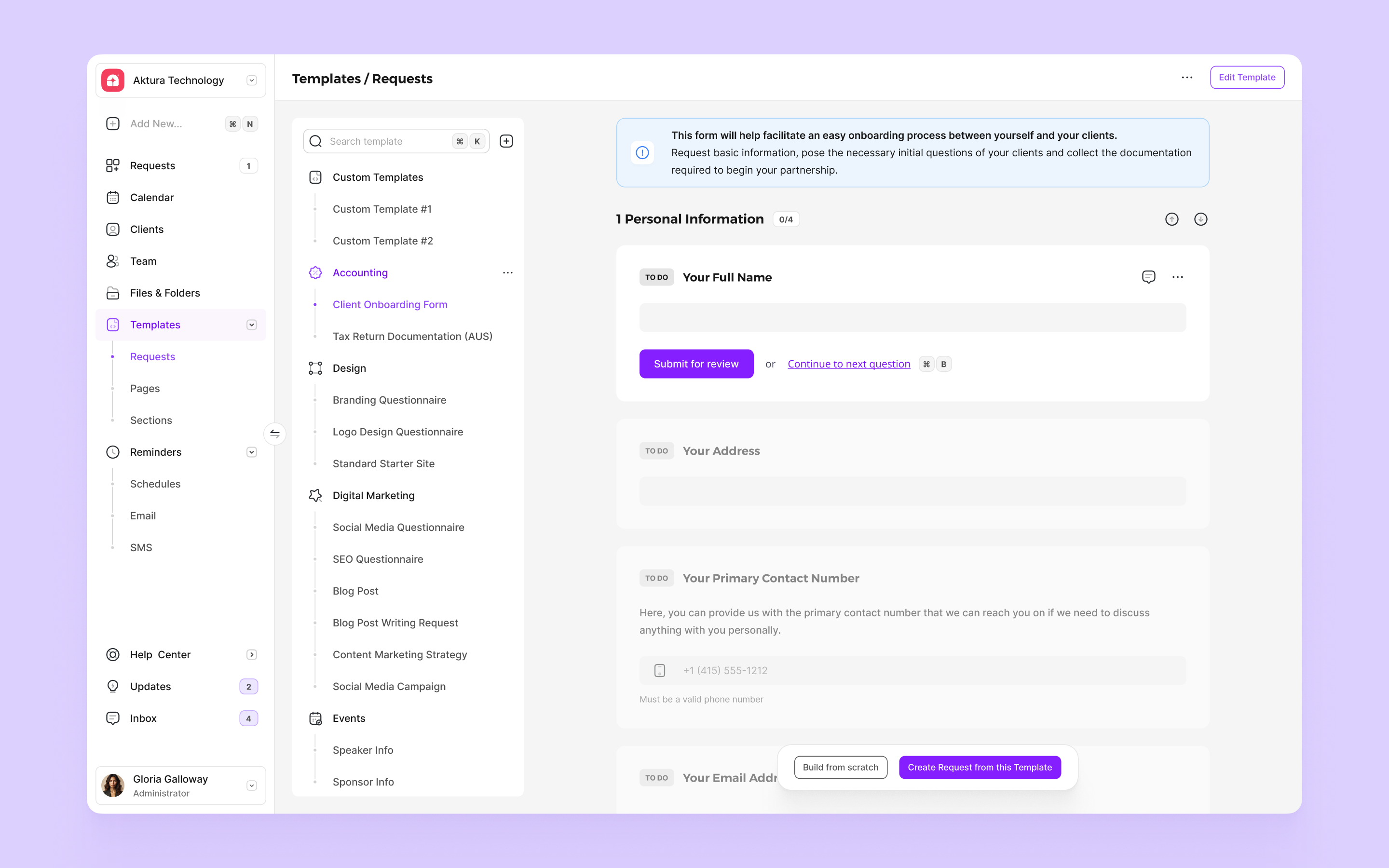
Task: Click Submit for review button
Action: pyautogui.click(x=696, y=364)
